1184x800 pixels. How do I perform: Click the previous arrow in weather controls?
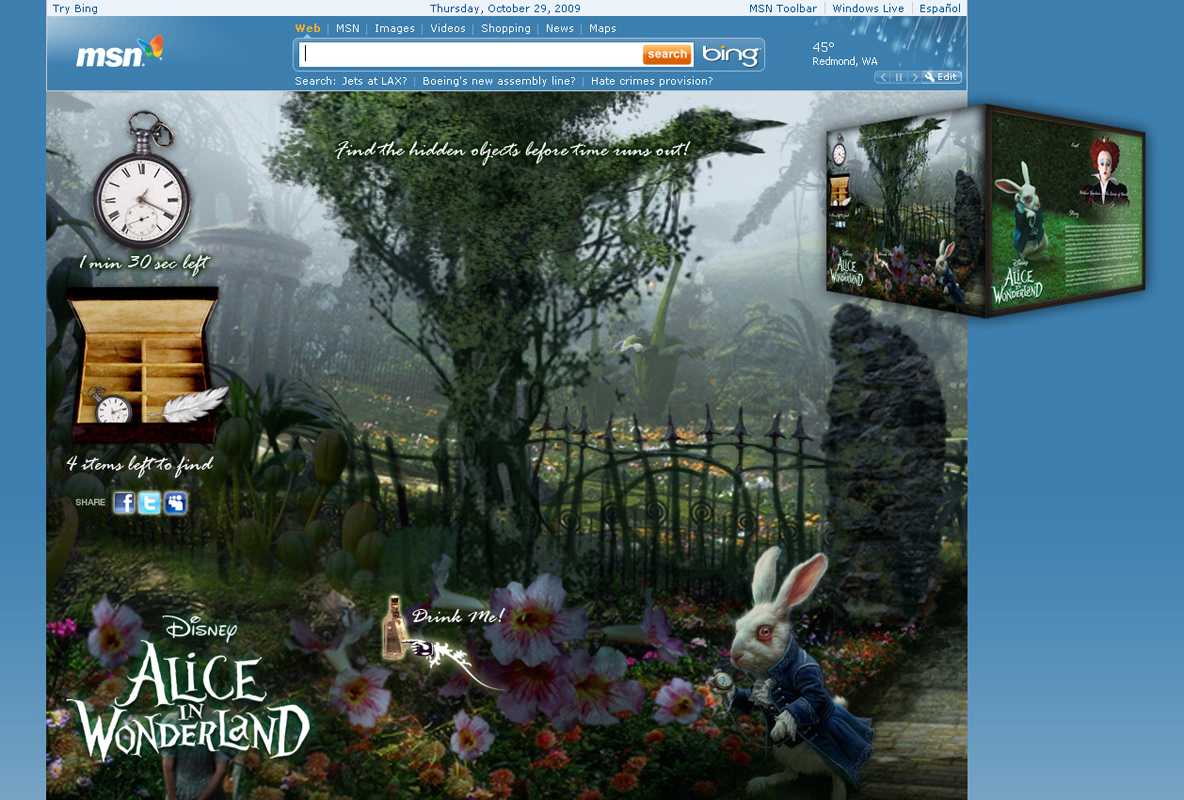pyautogui.click(x=883, y=77)
